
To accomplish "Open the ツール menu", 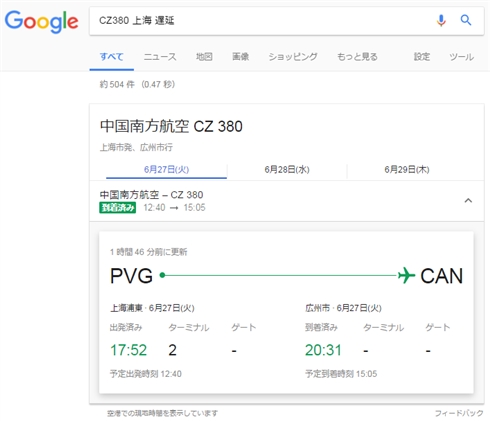I will tap(461, 57).
